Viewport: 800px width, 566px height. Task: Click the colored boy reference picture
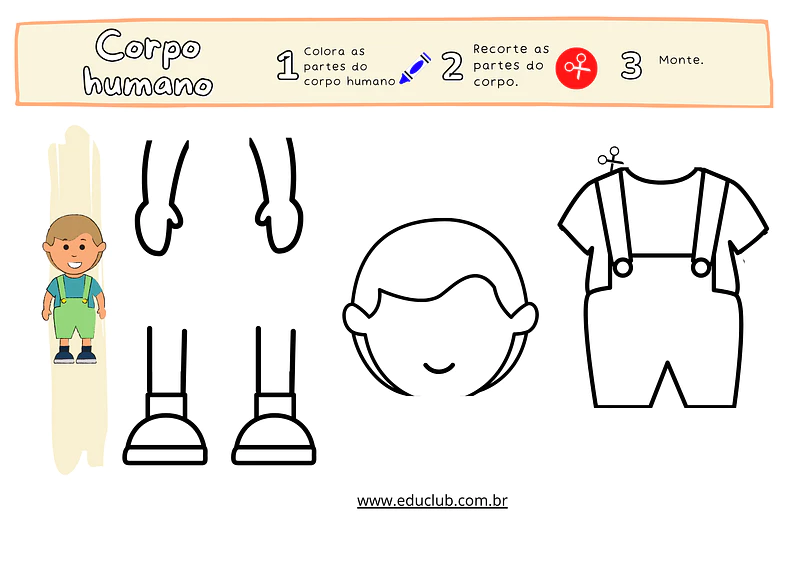coord(75,290)
